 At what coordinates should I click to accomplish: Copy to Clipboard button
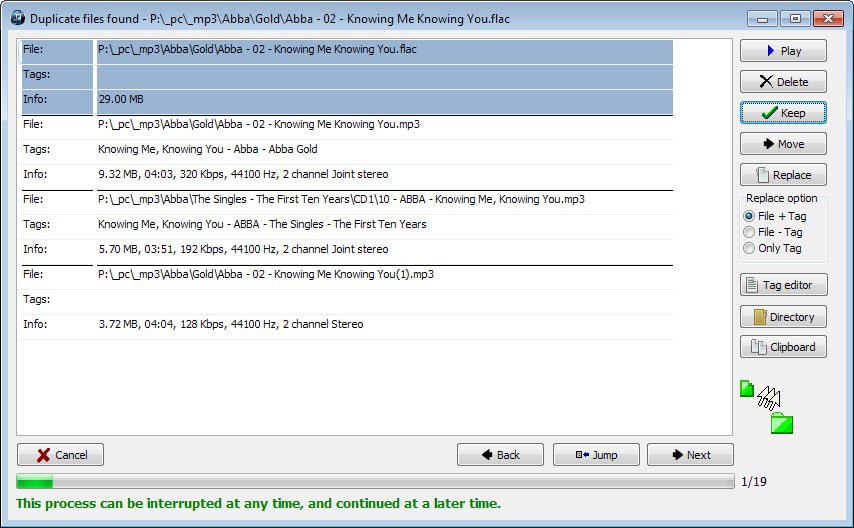[783, 347]
